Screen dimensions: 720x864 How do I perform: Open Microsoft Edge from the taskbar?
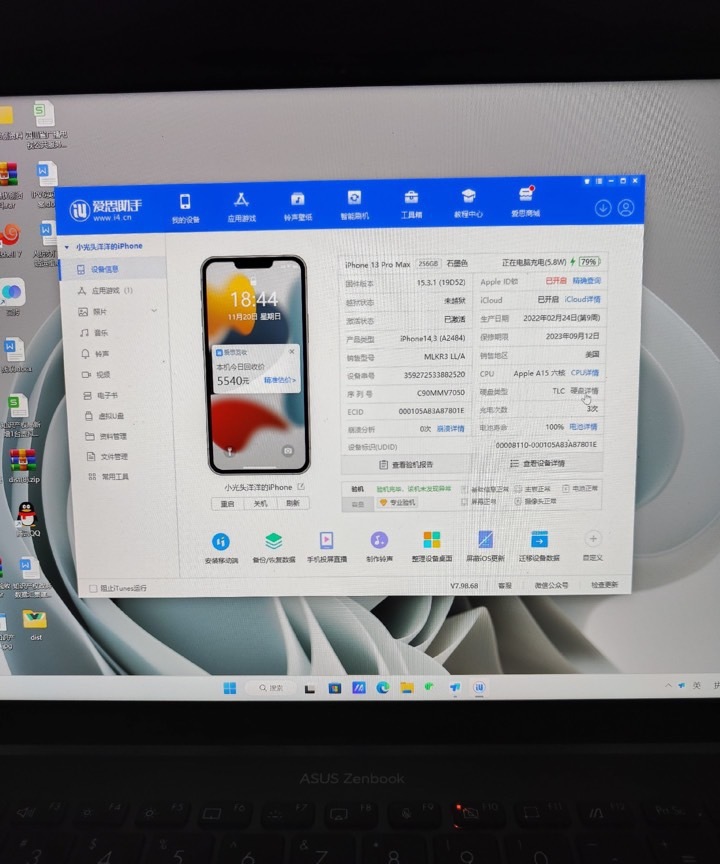pos(382,687)
